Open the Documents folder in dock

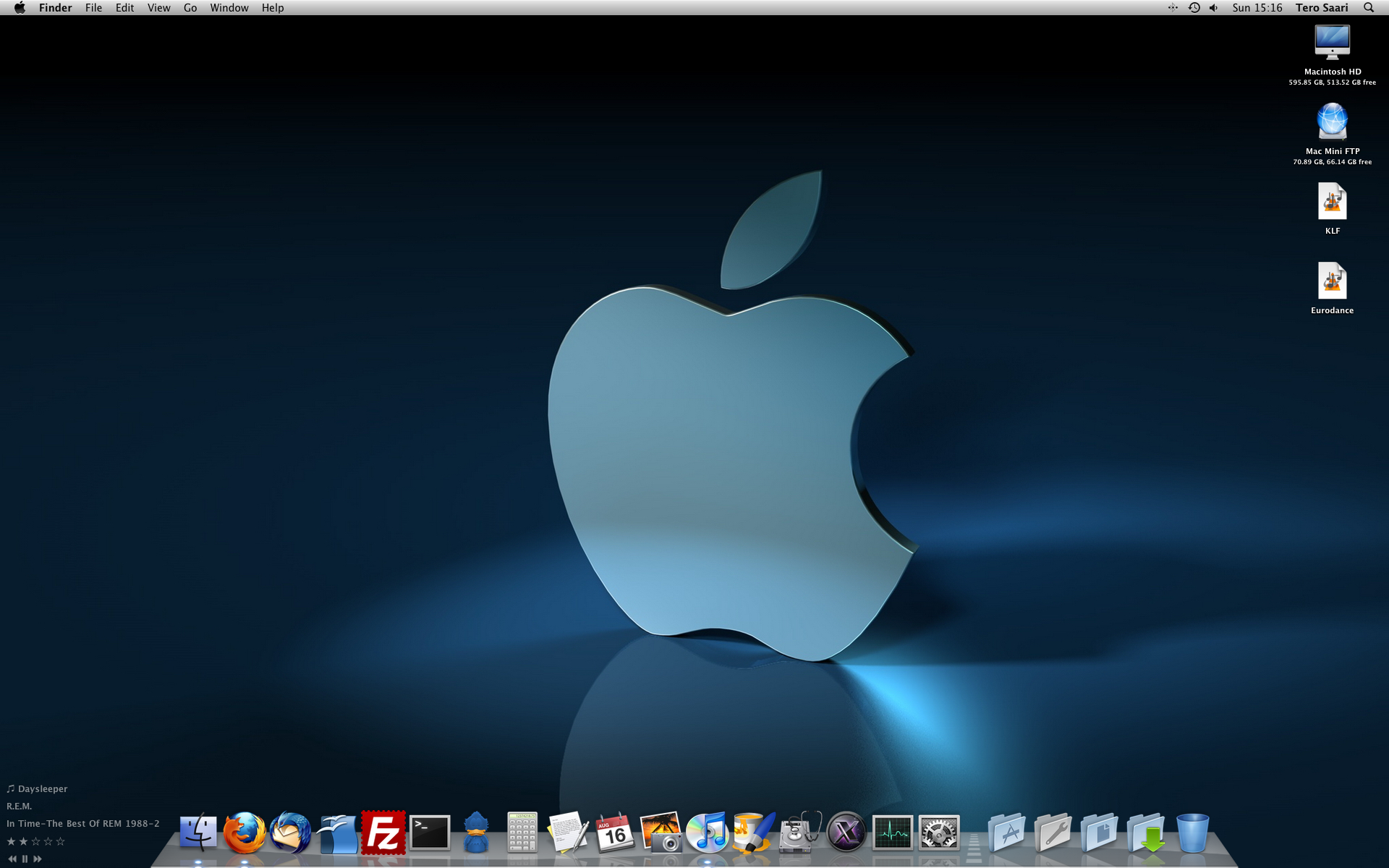[x=1100, y=832]
